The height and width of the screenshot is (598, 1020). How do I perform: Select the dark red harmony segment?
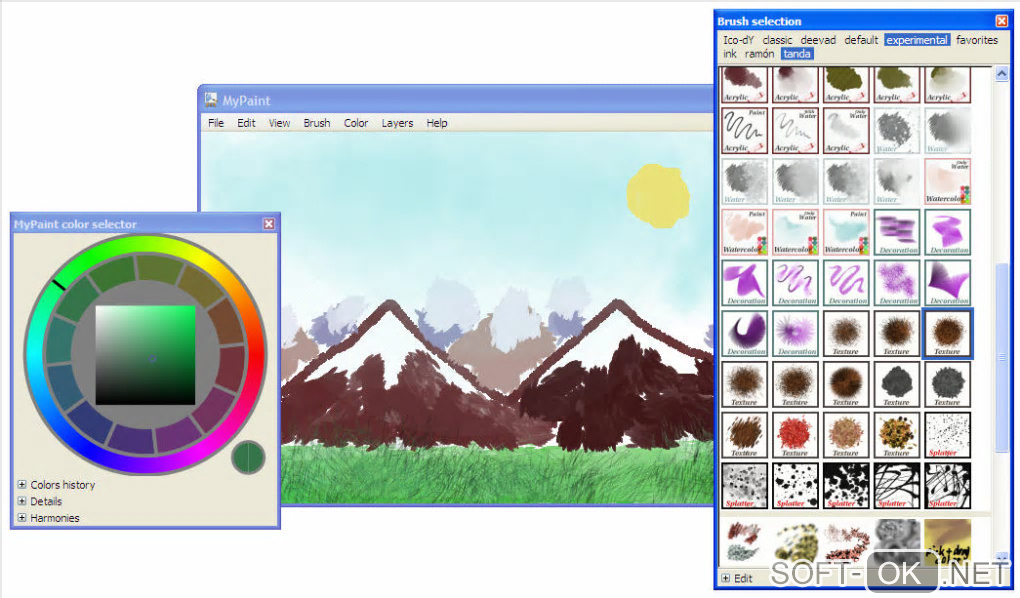point(231,368)
